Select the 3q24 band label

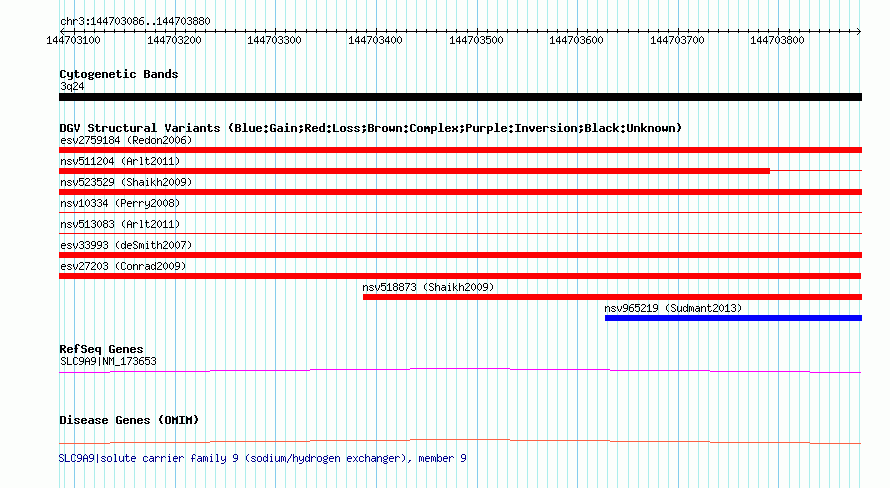(72, 86)
